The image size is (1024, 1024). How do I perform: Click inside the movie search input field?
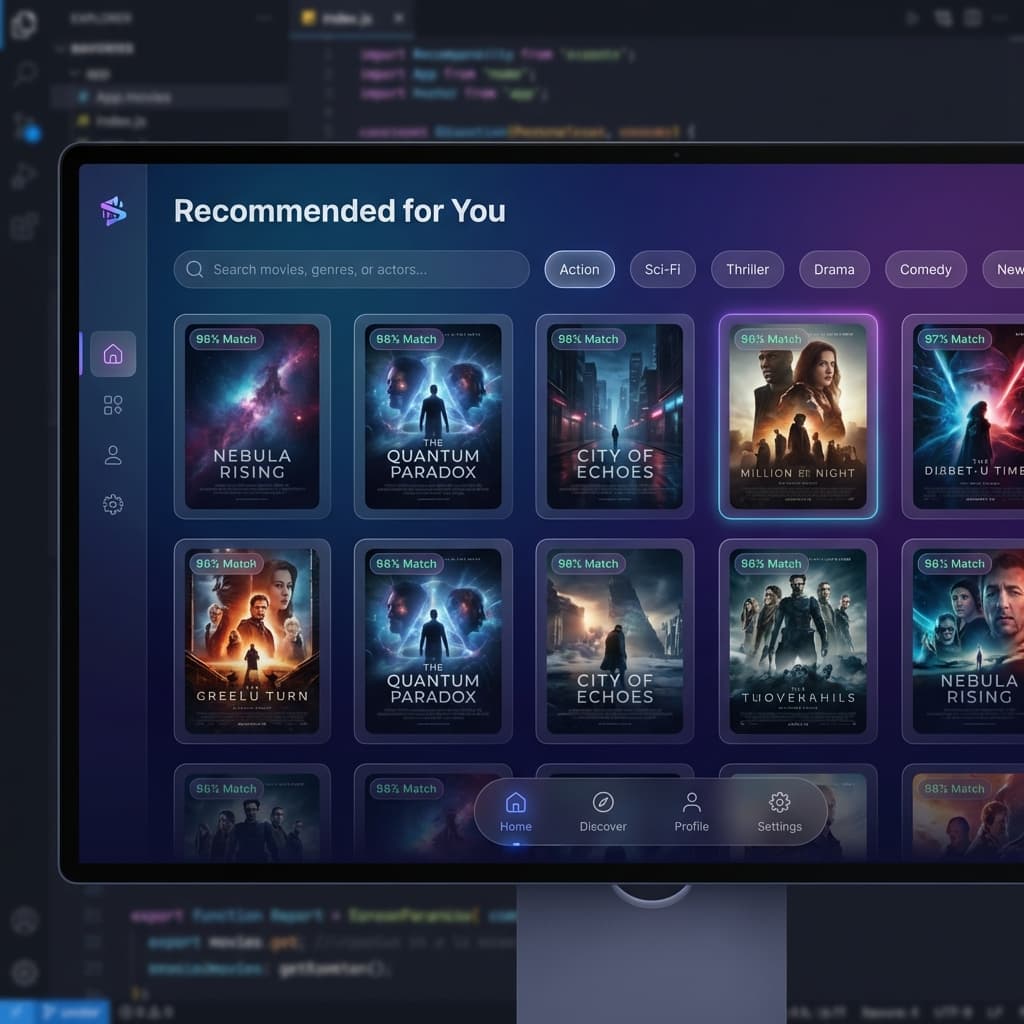pyautogui.click(x=350, y=269)
